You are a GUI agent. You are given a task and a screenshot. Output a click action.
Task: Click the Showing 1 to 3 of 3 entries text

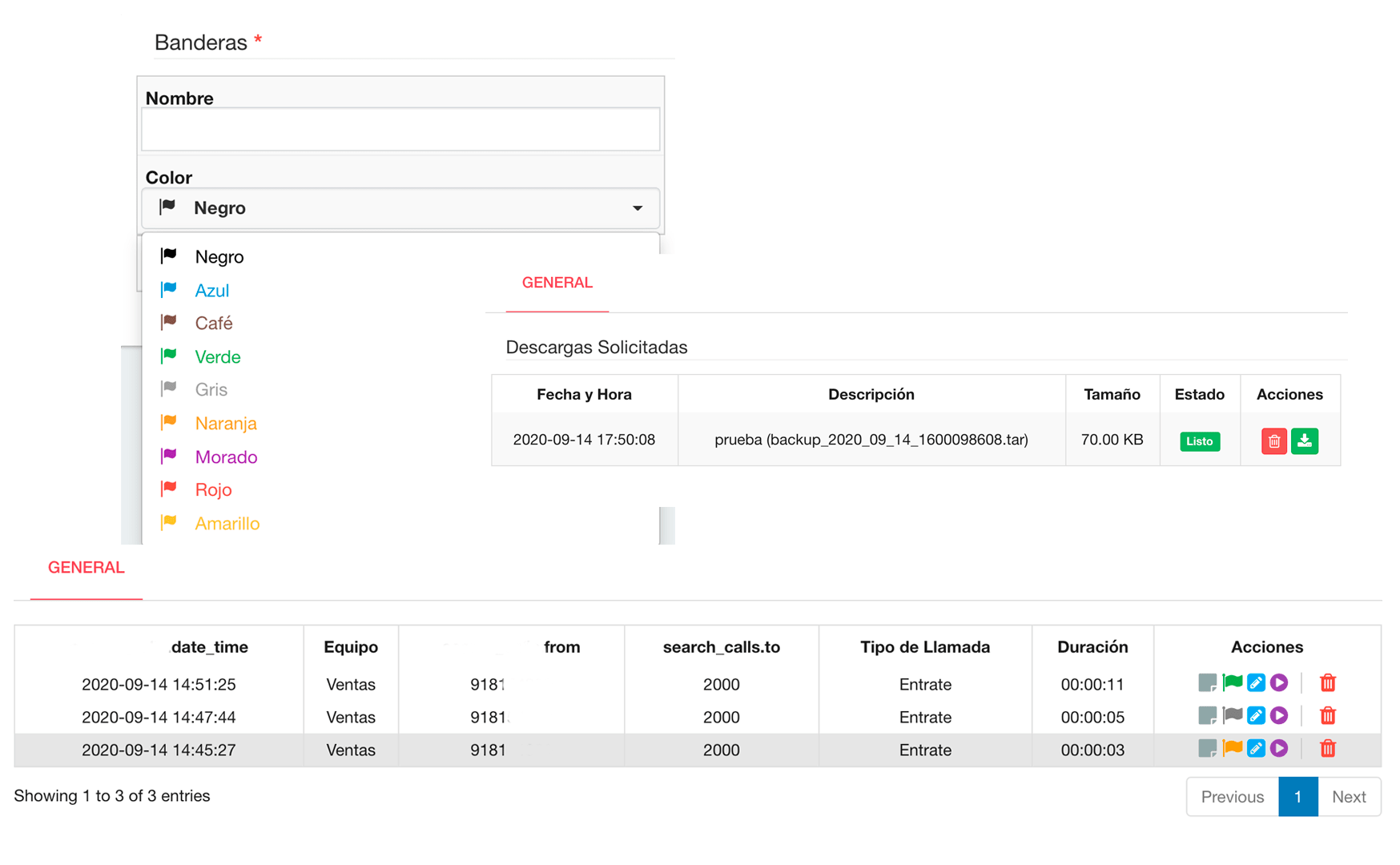click(112, 796)
